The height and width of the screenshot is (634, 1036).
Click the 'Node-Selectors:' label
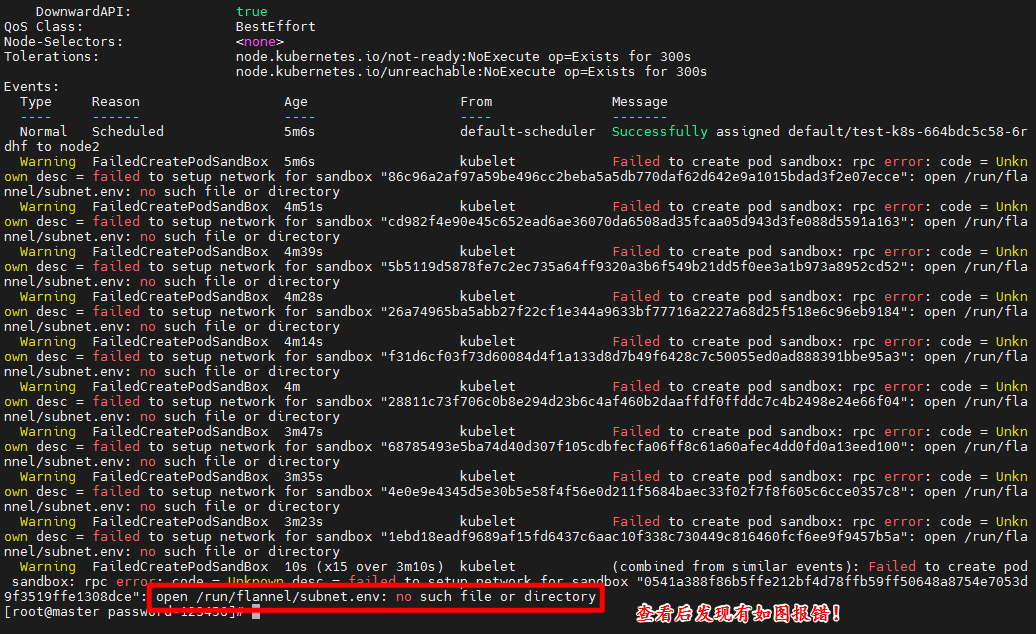[x=63, y=42]
